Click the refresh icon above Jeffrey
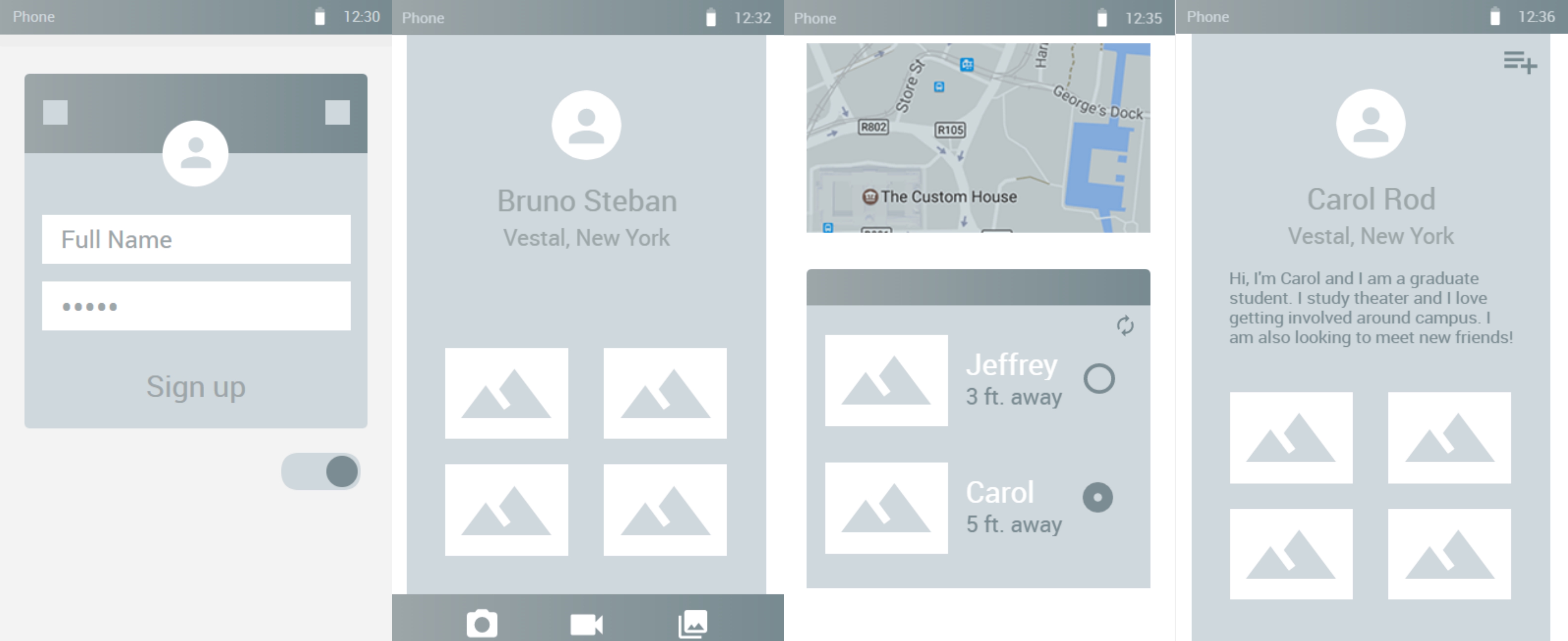This screenshot has width=1568, height=641. click(1125, 326)
